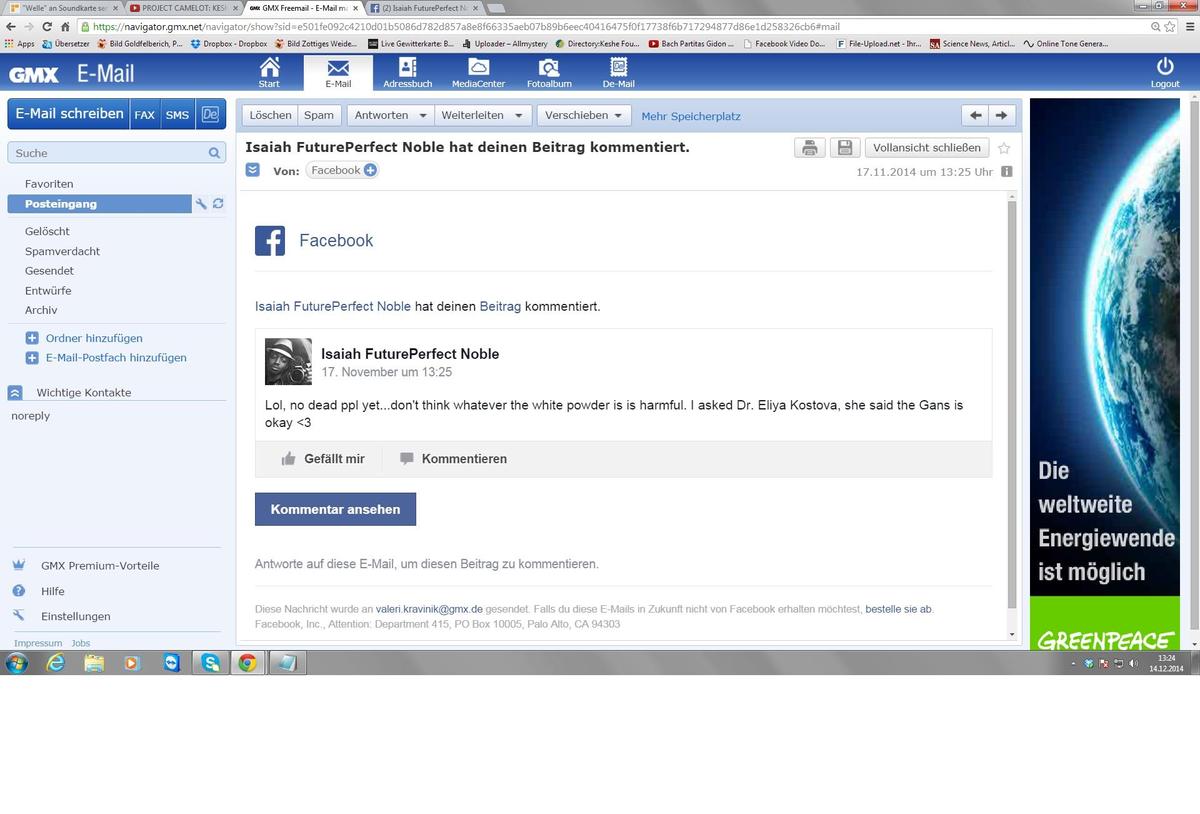Image resolution: width=1200 pixels, height=814 pixels.
Task: Expand the email header details toggle
Action: pos(253,170)
